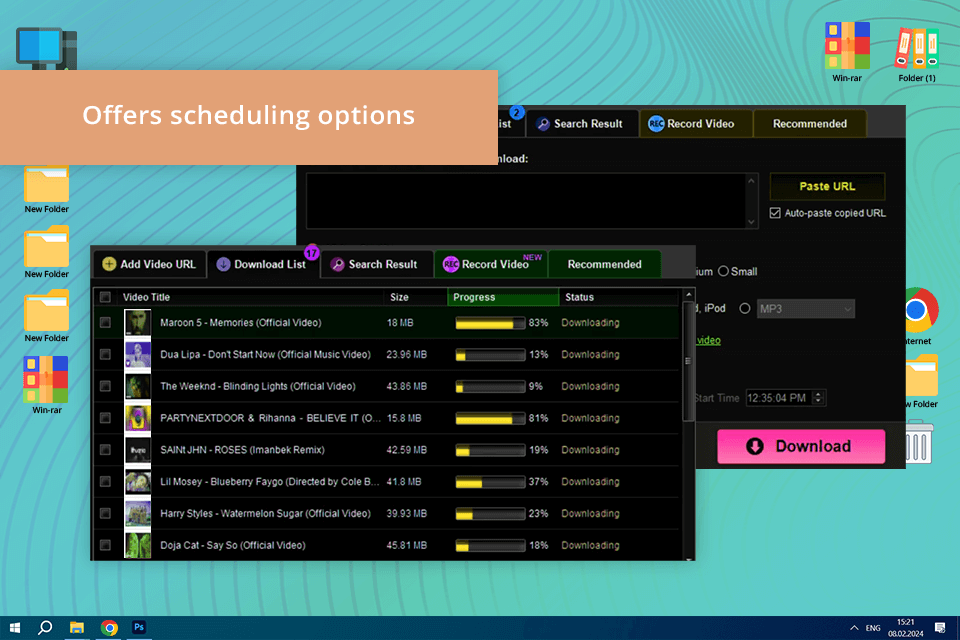The height and width of the screenshot is (640, 960).
Task: Click the download list scrollbar up arrow
Action: [689, 295]
